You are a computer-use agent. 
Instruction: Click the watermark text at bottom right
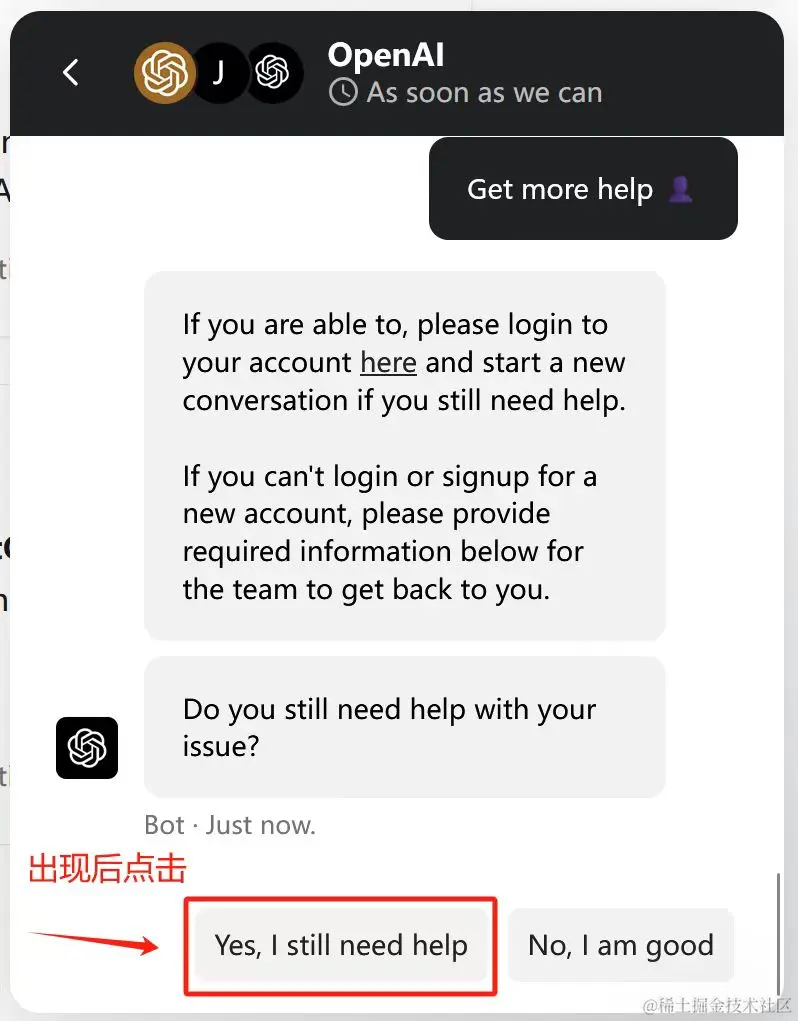pyautogui.click(x=717, y=1005)
